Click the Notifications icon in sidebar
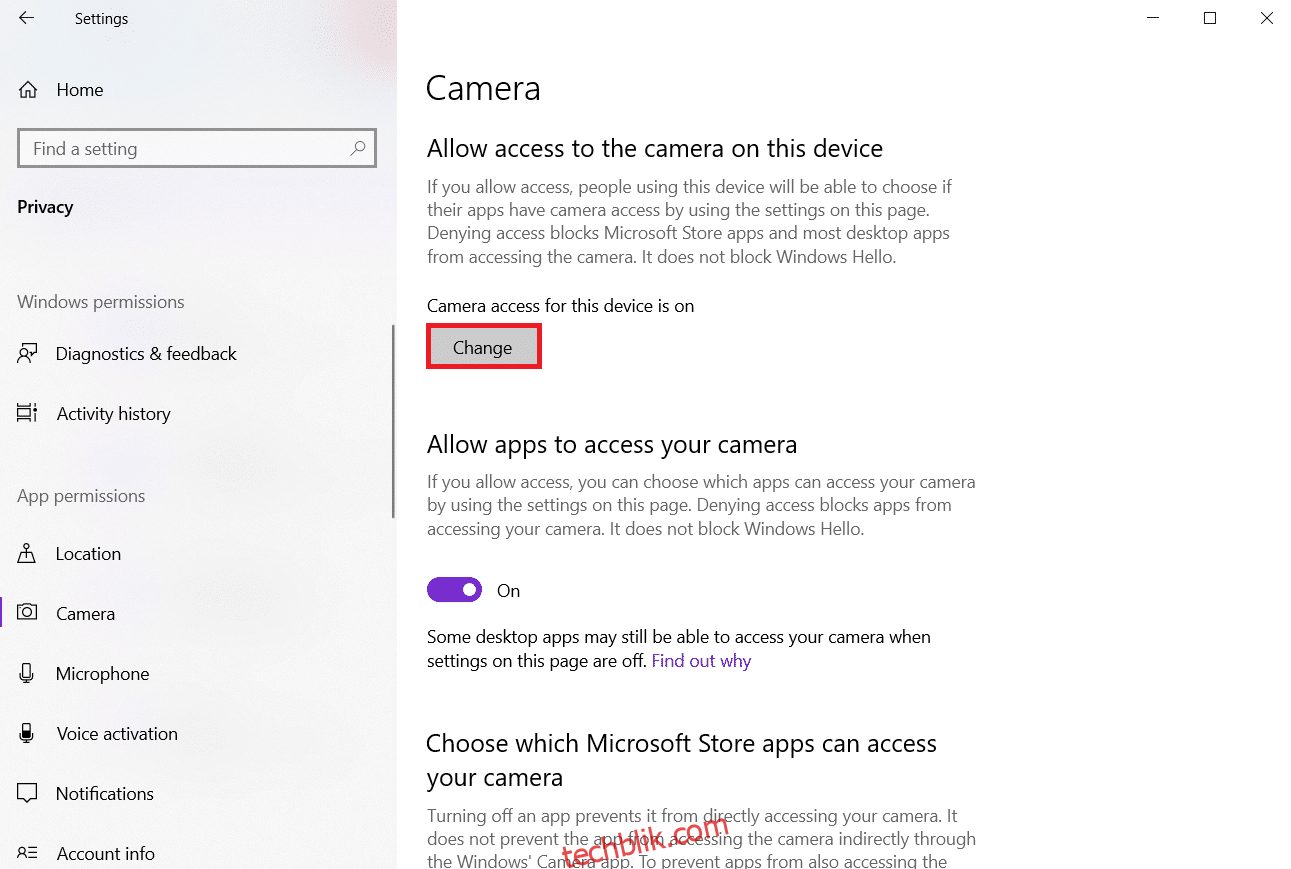This screenshot has height=869, width=1291. click(x=28, y=793)
